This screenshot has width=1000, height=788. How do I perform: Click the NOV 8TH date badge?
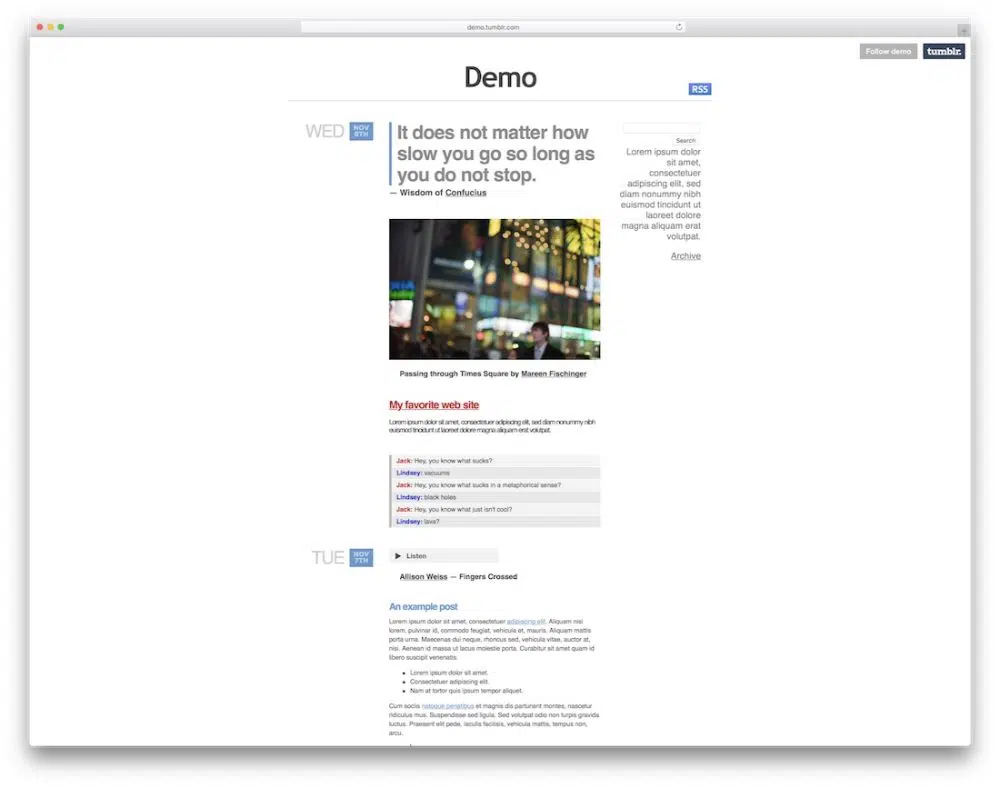(x=361, y=131)
